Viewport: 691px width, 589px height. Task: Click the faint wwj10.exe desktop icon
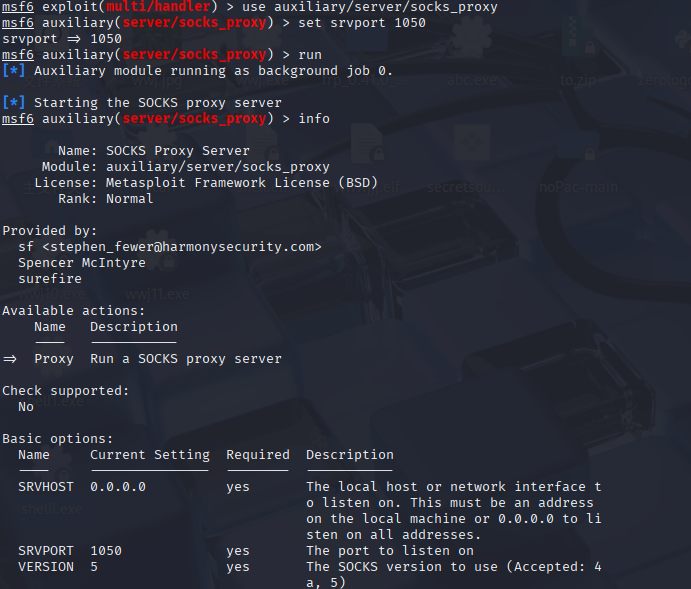52,294
